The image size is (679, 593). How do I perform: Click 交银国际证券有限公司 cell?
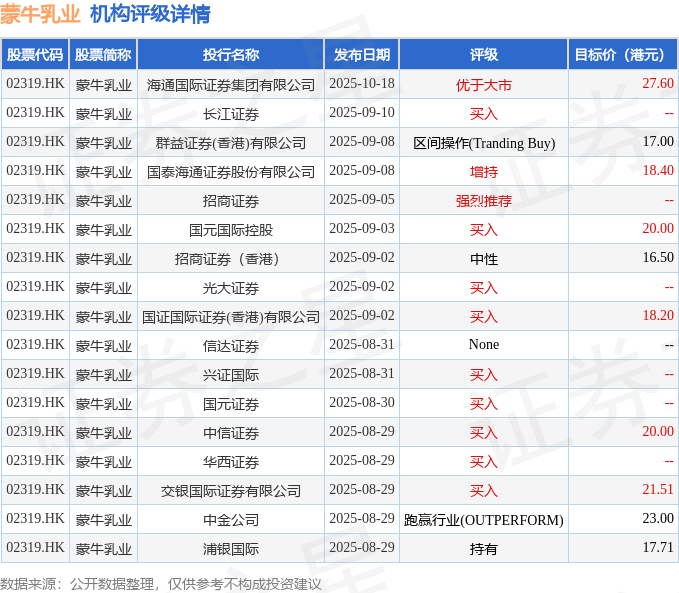point(231,491)
